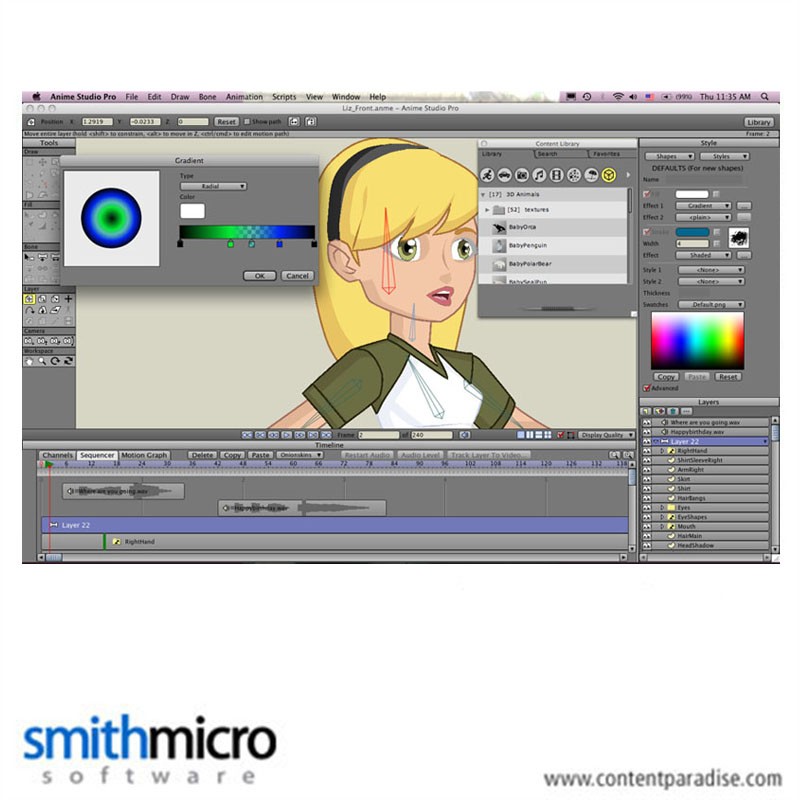The image size is (800, 800).
Task: Click the Play button under the canvas
Action: click(287, 435)
